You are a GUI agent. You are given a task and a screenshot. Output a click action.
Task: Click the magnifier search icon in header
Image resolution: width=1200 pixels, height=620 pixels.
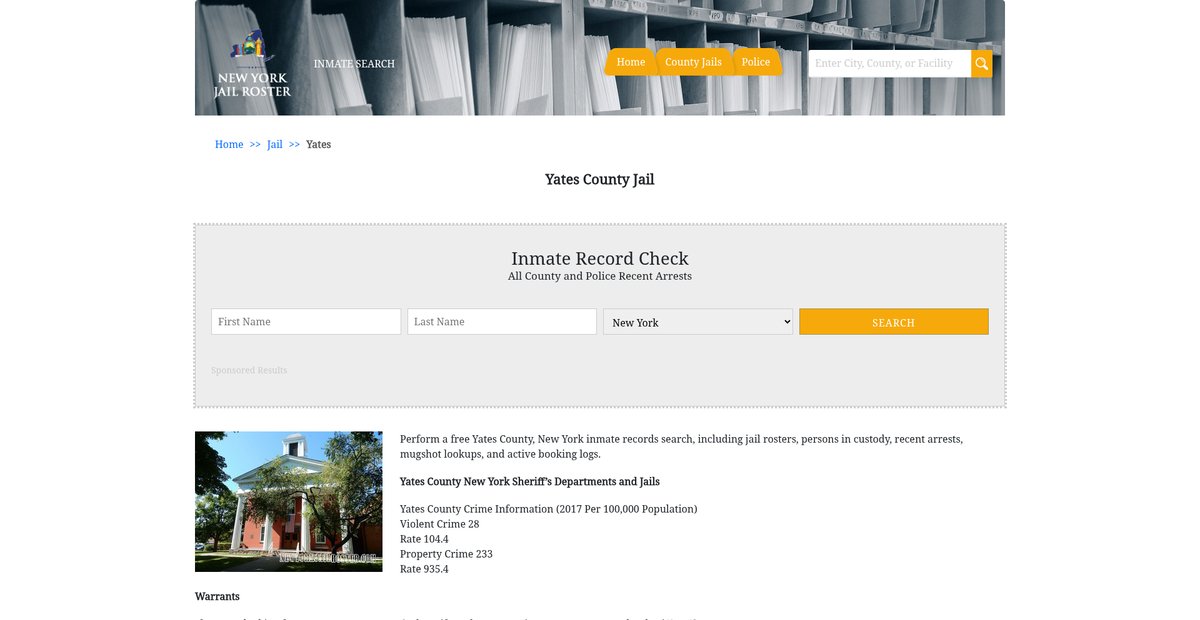[982, 64]
